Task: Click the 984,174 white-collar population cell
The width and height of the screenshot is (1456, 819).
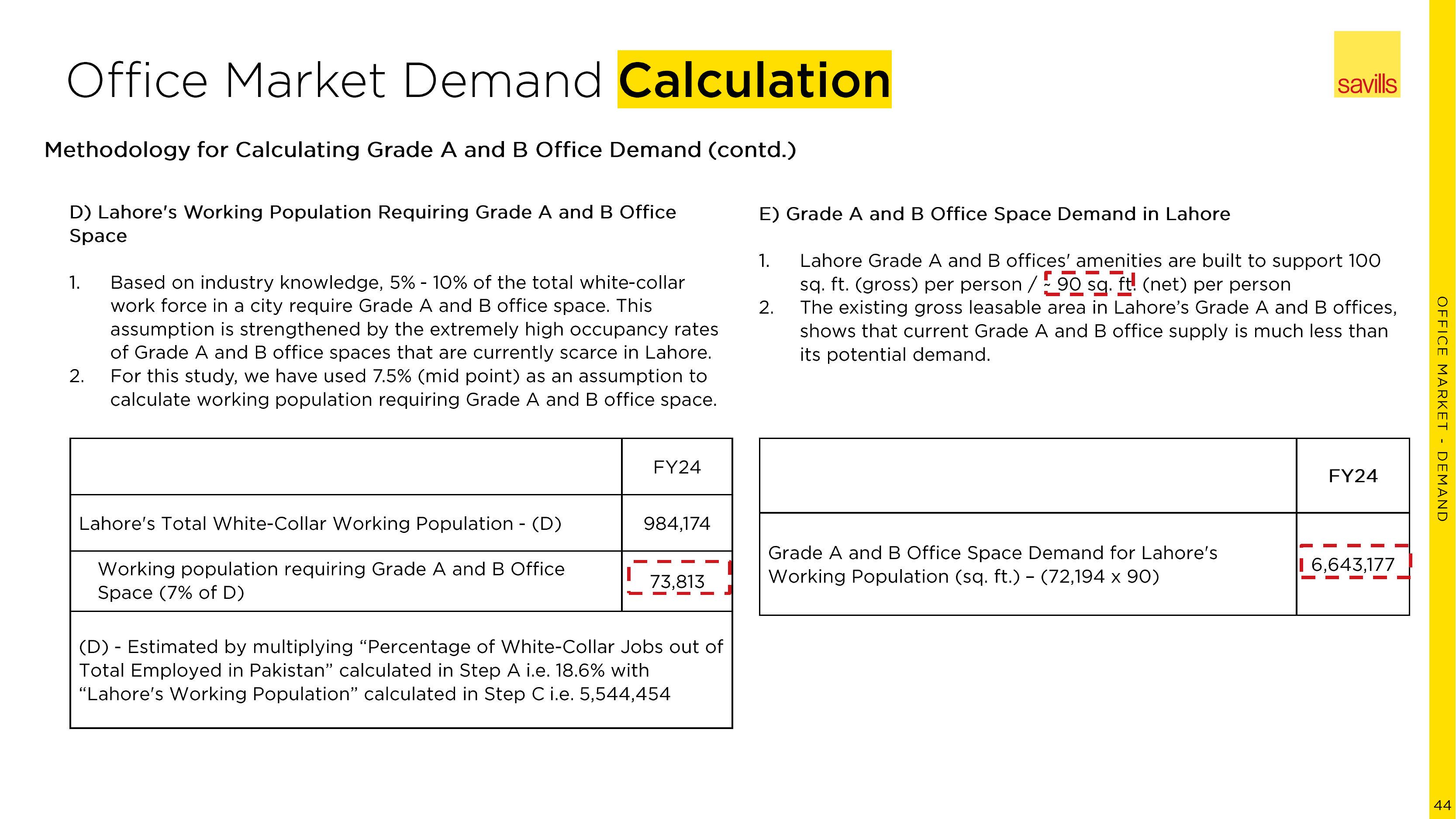Action: pyautogui.click(x=676, y=523)
